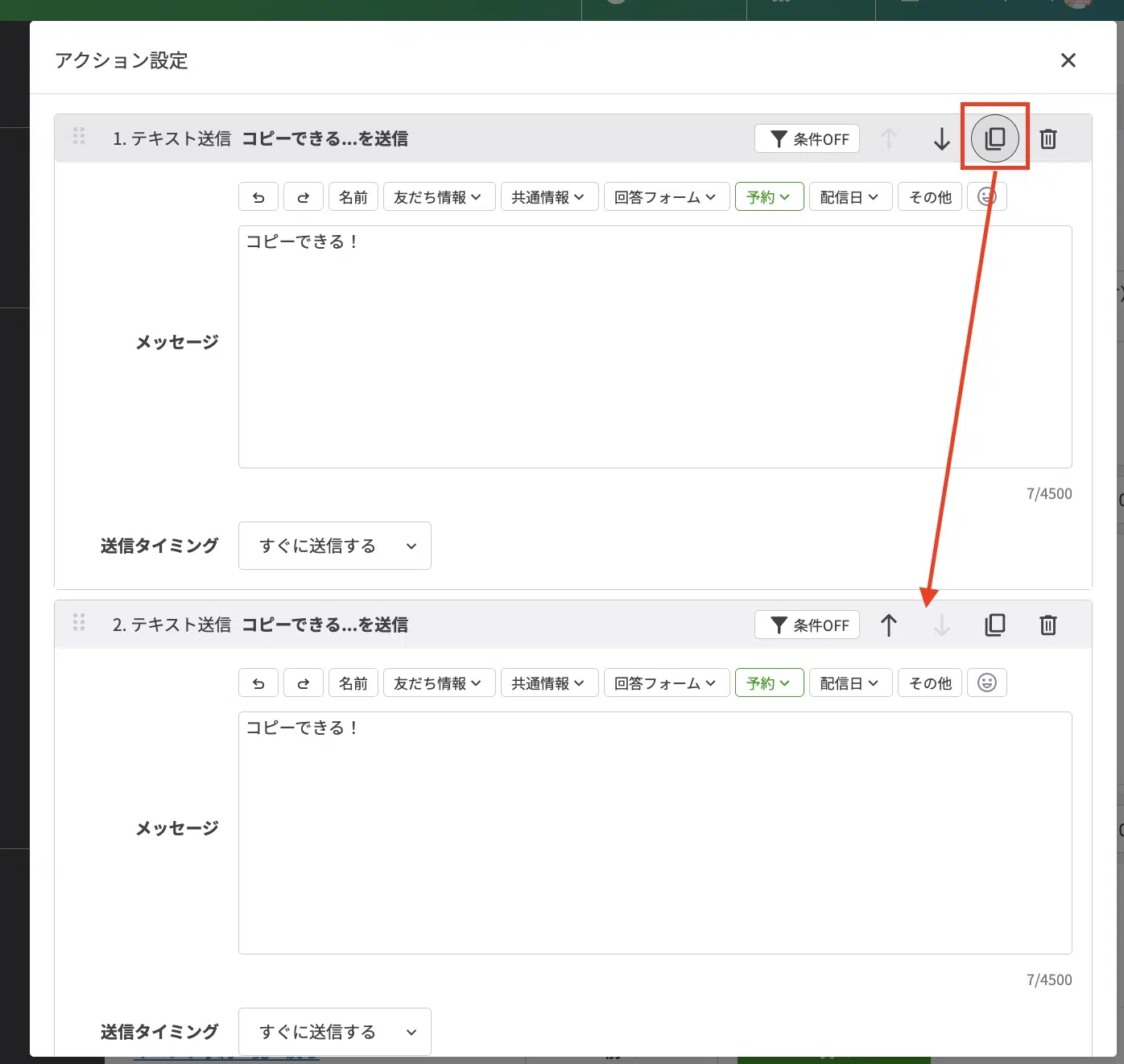
Task: Insert 名前 variable in action 2
Action: [353, 683]
